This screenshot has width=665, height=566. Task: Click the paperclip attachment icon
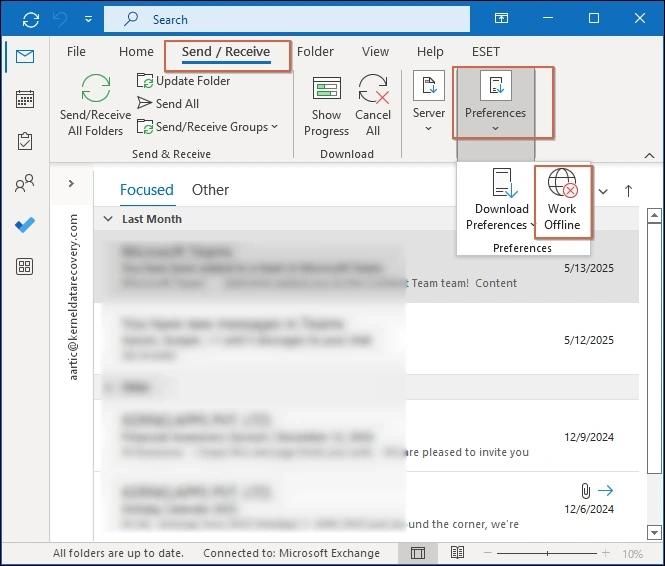click(x=585, y=491)
